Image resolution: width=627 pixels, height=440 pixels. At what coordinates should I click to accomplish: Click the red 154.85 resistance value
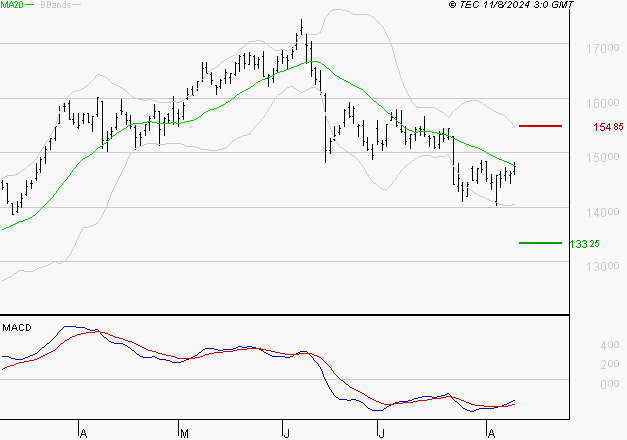[608, 127]
